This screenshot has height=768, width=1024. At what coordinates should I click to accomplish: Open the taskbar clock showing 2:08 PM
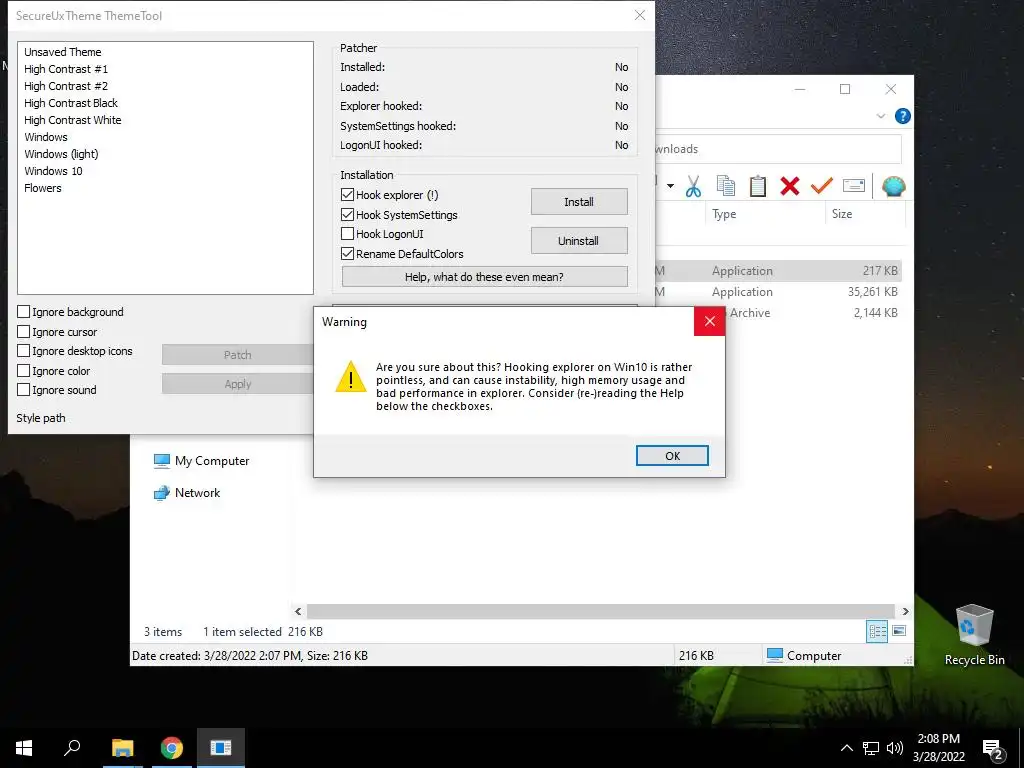click(938, 748)
